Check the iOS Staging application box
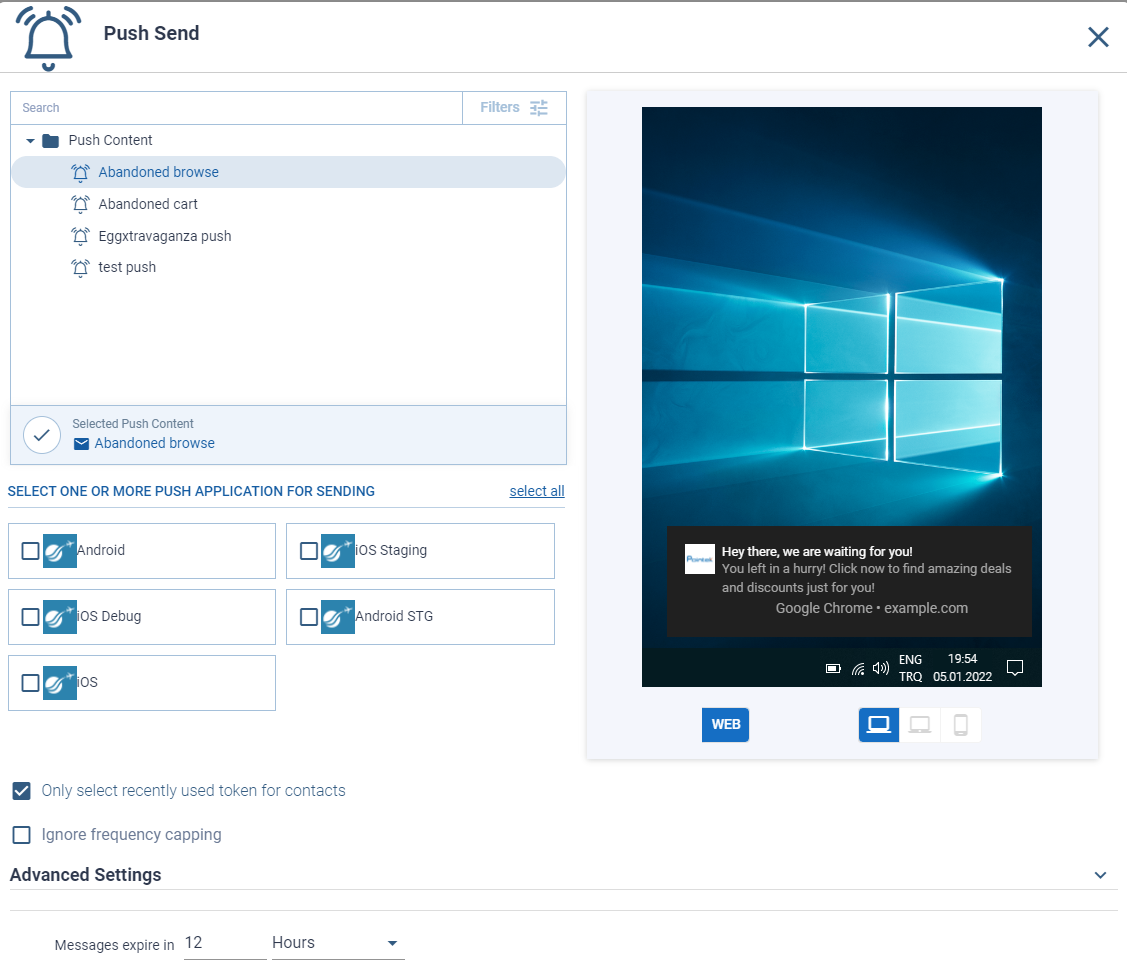Viewport: 1129px width, 966px height. (x=309, y=551)
